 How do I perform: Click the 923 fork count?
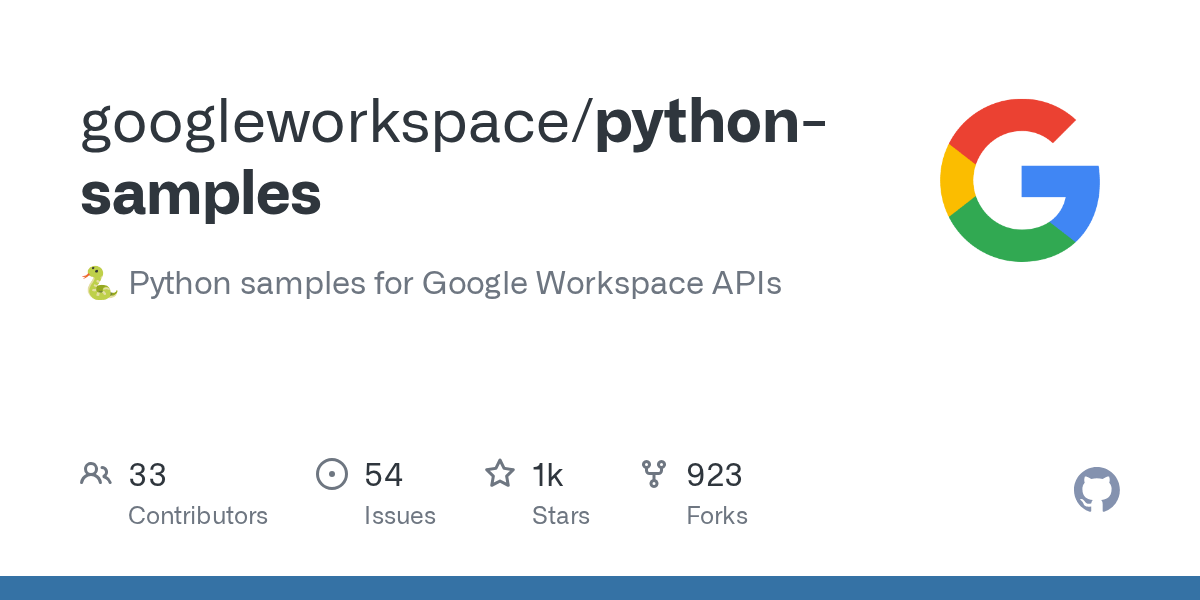click(x=714, y=475)
